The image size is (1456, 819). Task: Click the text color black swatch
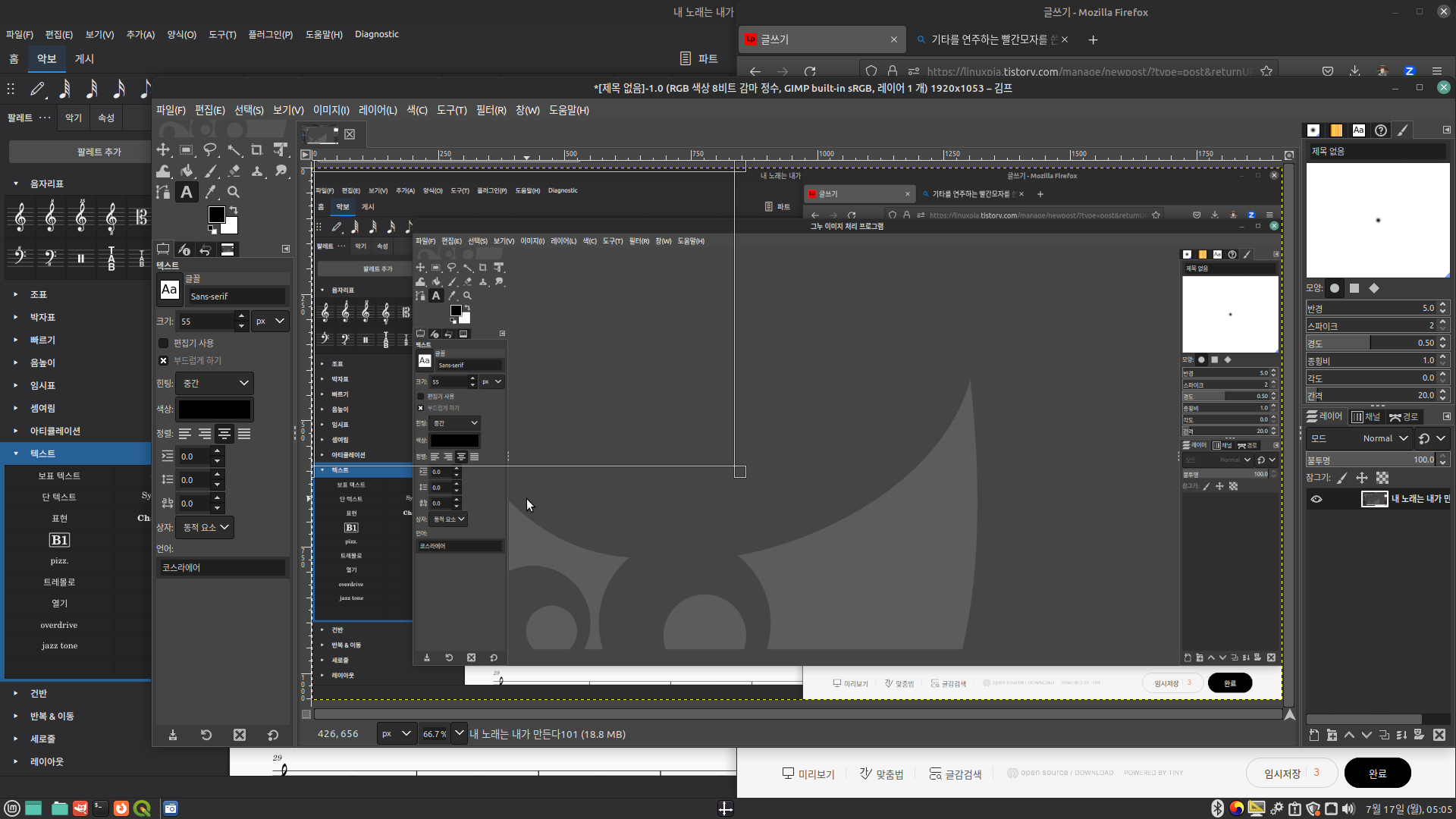[215, 409]
